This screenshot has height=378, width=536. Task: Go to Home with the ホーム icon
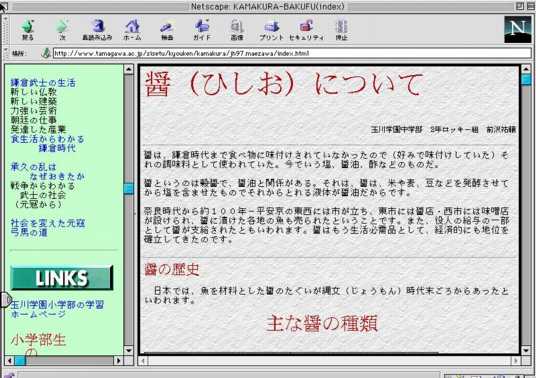point(132,30)
